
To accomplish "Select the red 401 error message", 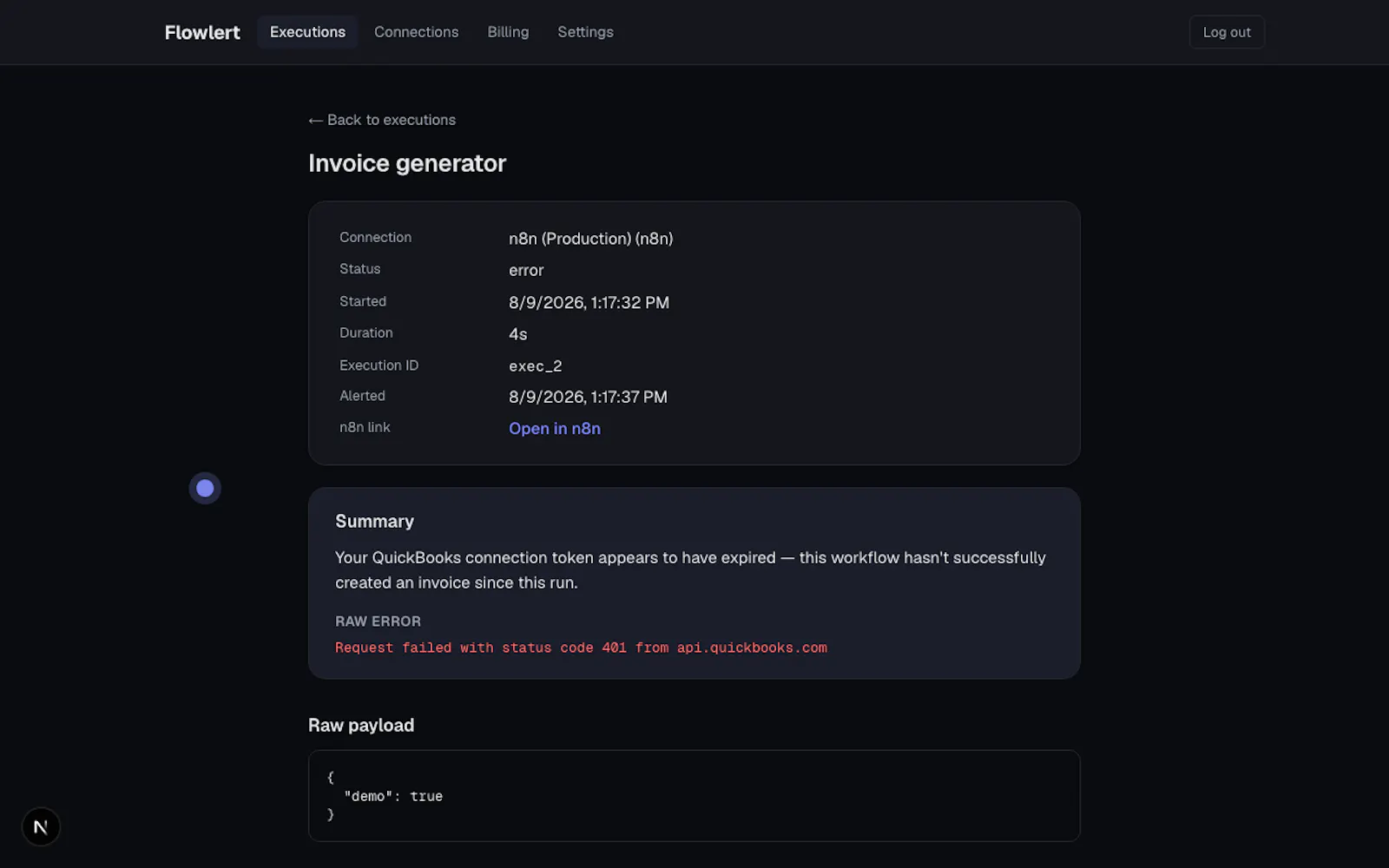I will pos(582,648).
